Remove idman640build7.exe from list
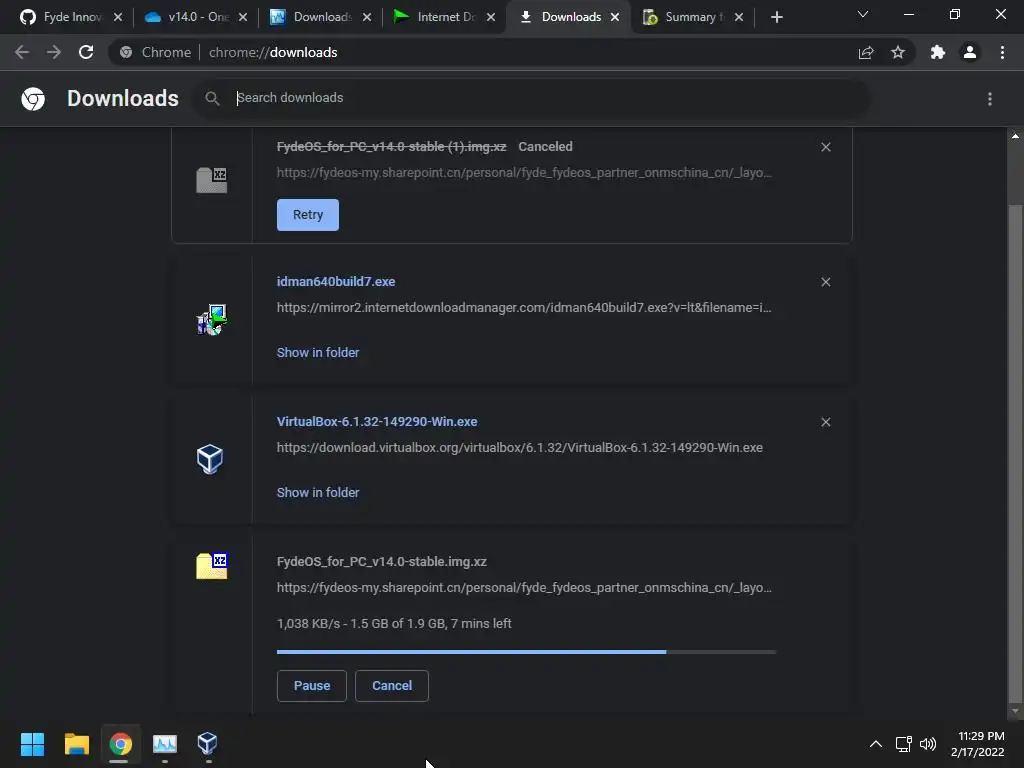Screen dimensions: 1024x768 point(825,282)
